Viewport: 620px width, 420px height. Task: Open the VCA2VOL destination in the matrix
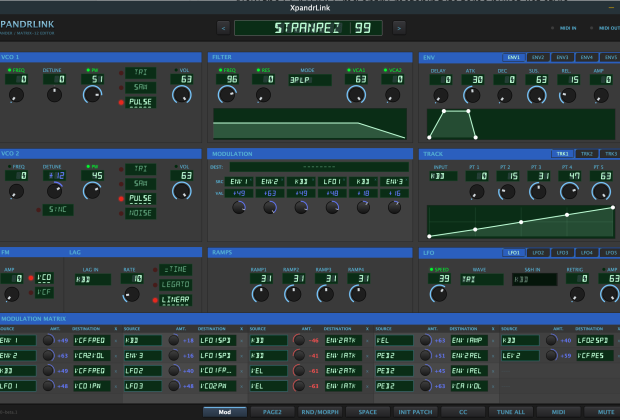[x=92, y=356]
